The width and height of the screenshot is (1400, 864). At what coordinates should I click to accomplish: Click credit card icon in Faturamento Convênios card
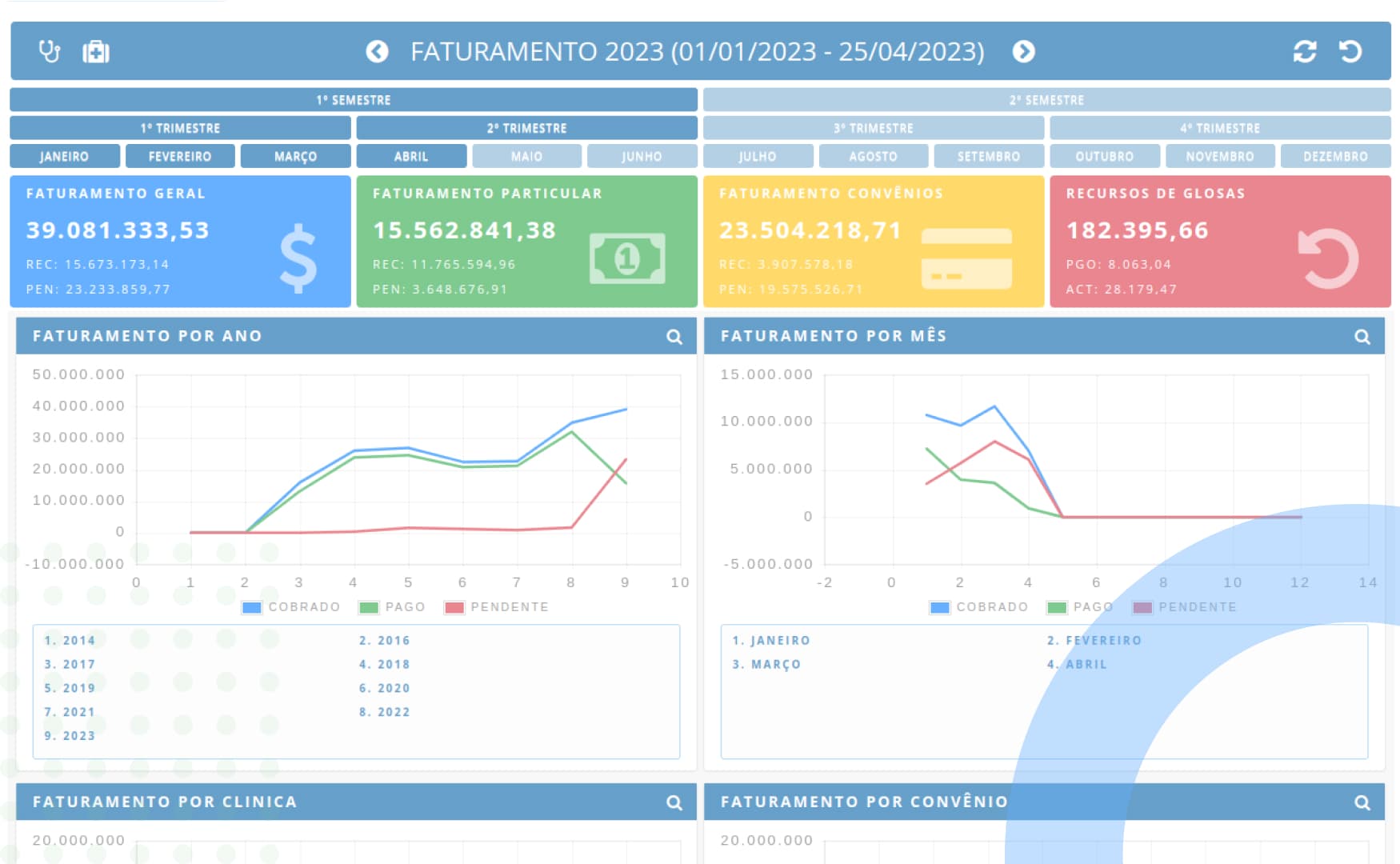click(966, 258)
